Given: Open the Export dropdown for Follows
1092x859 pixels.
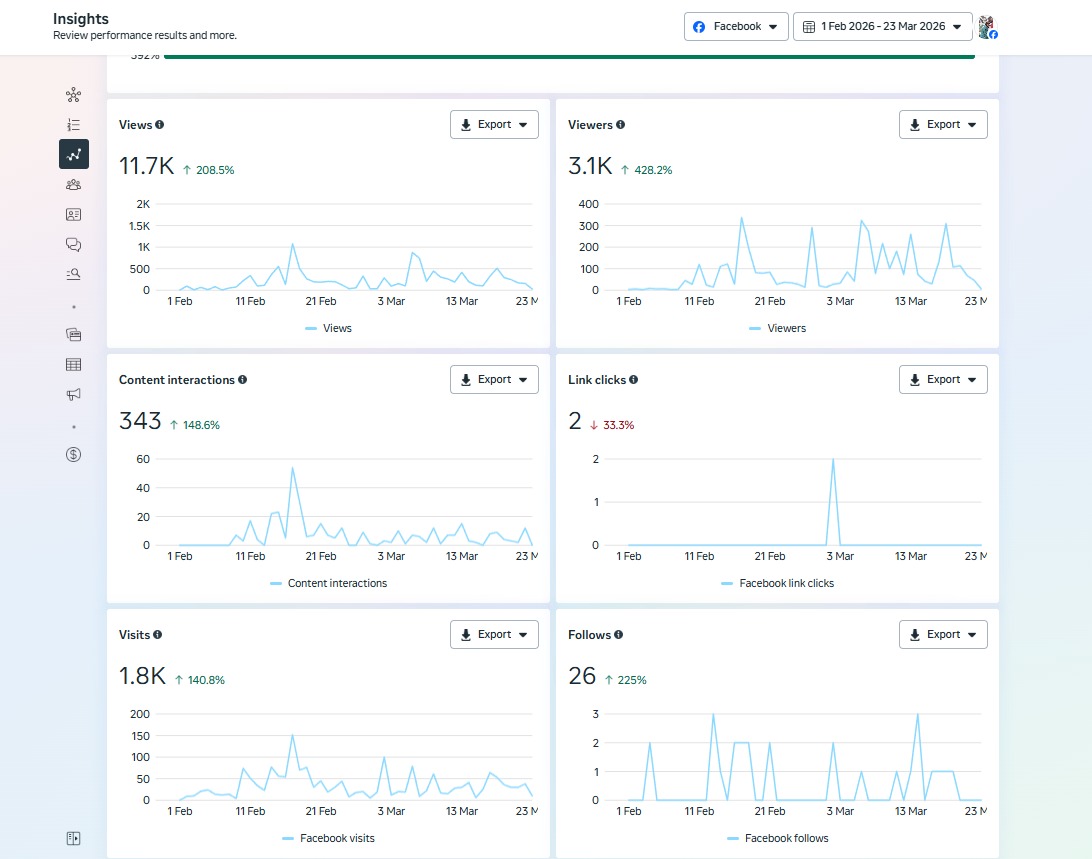Looking at the screenshot, I should (943, 635).
